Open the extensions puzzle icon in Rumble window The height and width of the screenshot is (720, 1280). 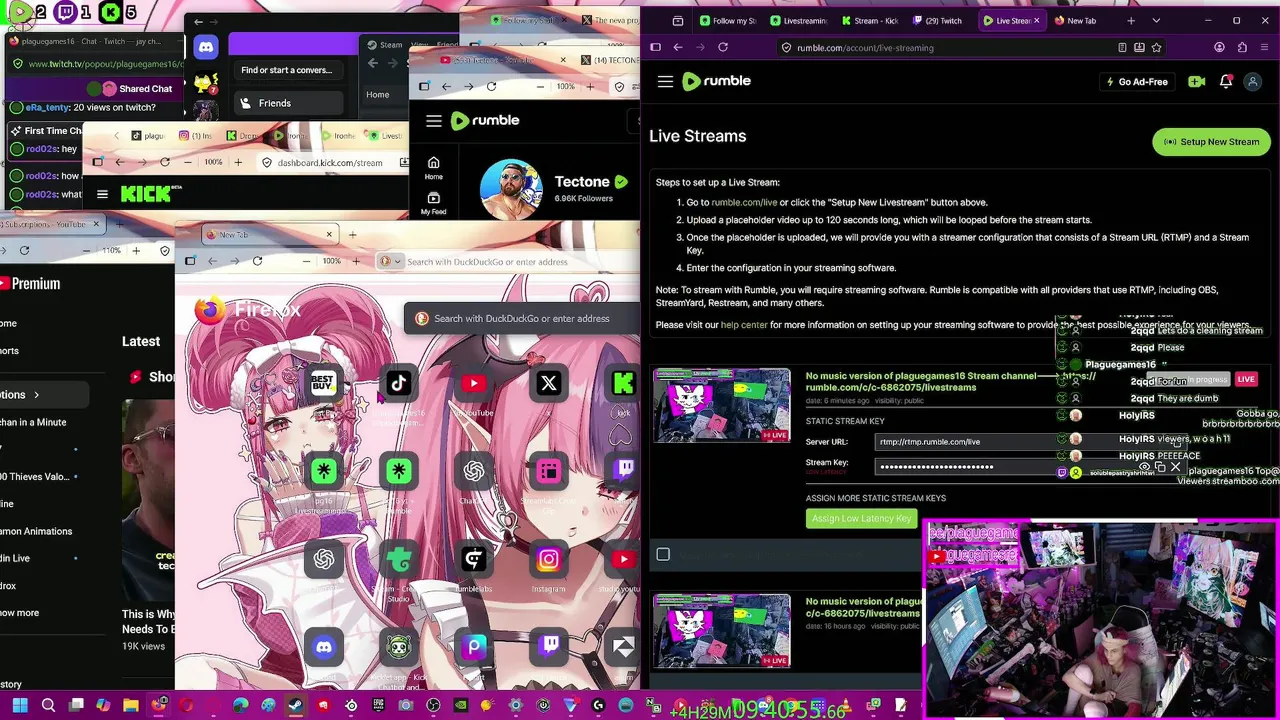point(1242,47)
